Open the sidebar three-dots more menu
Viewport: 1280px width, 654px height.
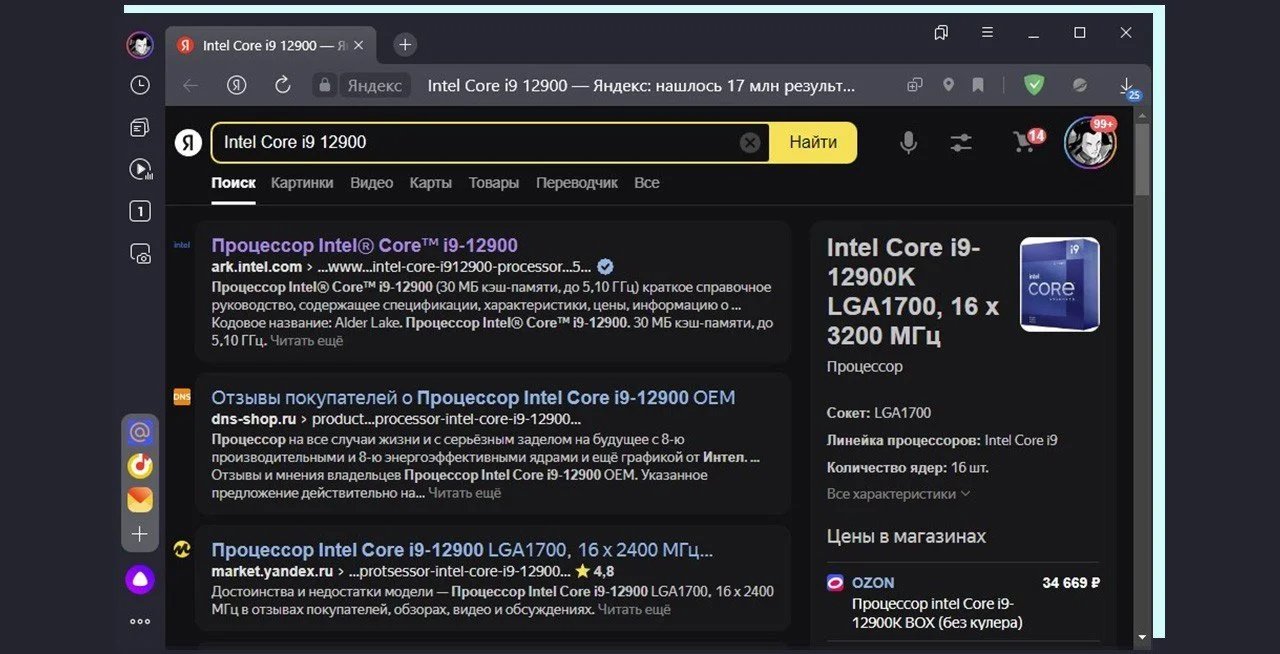pos(140,621)
